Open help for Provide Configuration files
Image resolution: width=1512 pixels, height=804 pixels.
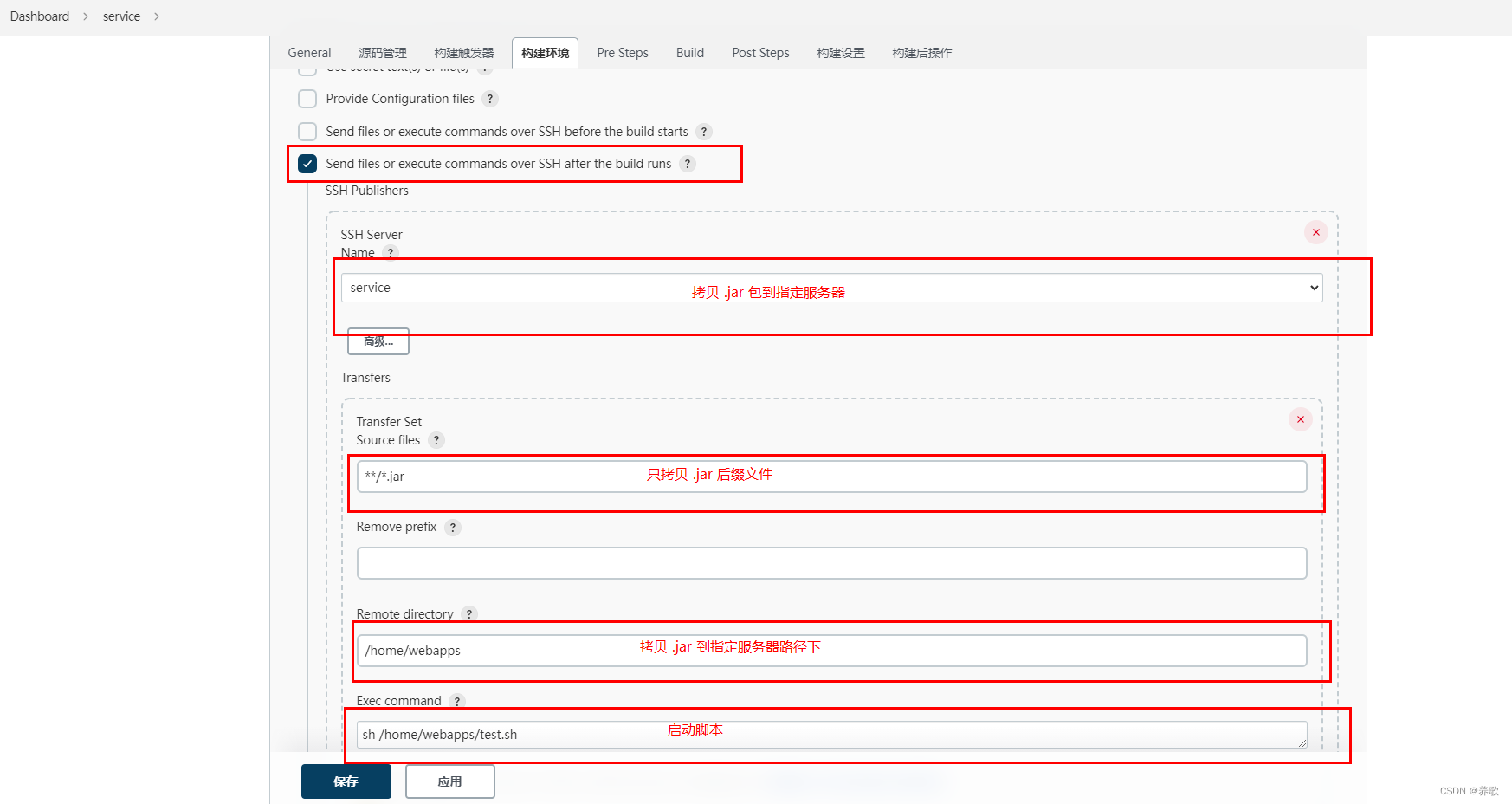(490, 99)
